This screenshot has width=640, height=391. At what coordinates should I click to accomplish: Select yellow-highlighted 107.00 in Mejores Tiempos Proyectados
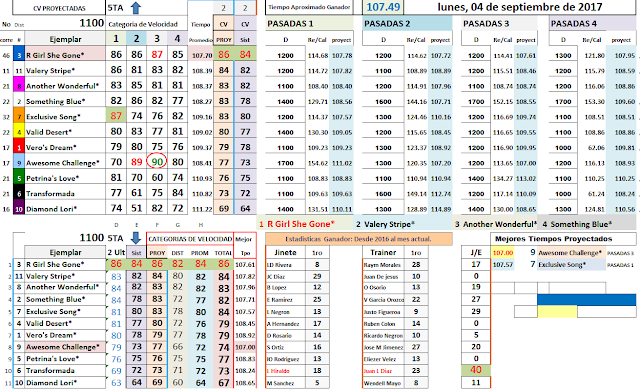coord(502,253)
